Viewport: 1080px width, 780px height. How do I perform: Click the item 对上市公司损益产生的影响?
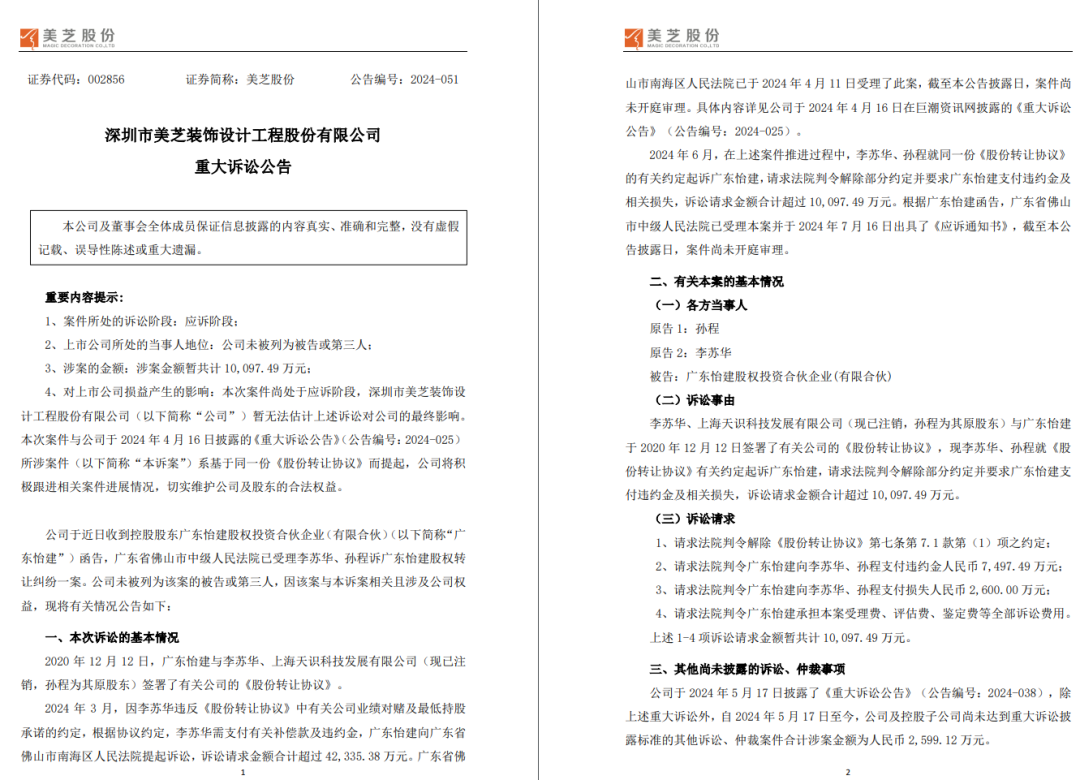243,440
